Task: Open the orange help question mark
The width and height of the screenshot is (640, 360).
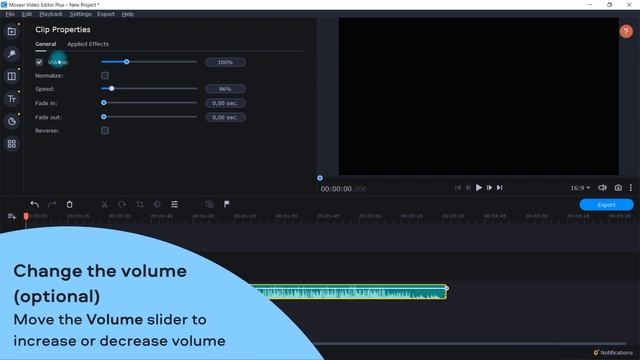Action: (626, 31)
